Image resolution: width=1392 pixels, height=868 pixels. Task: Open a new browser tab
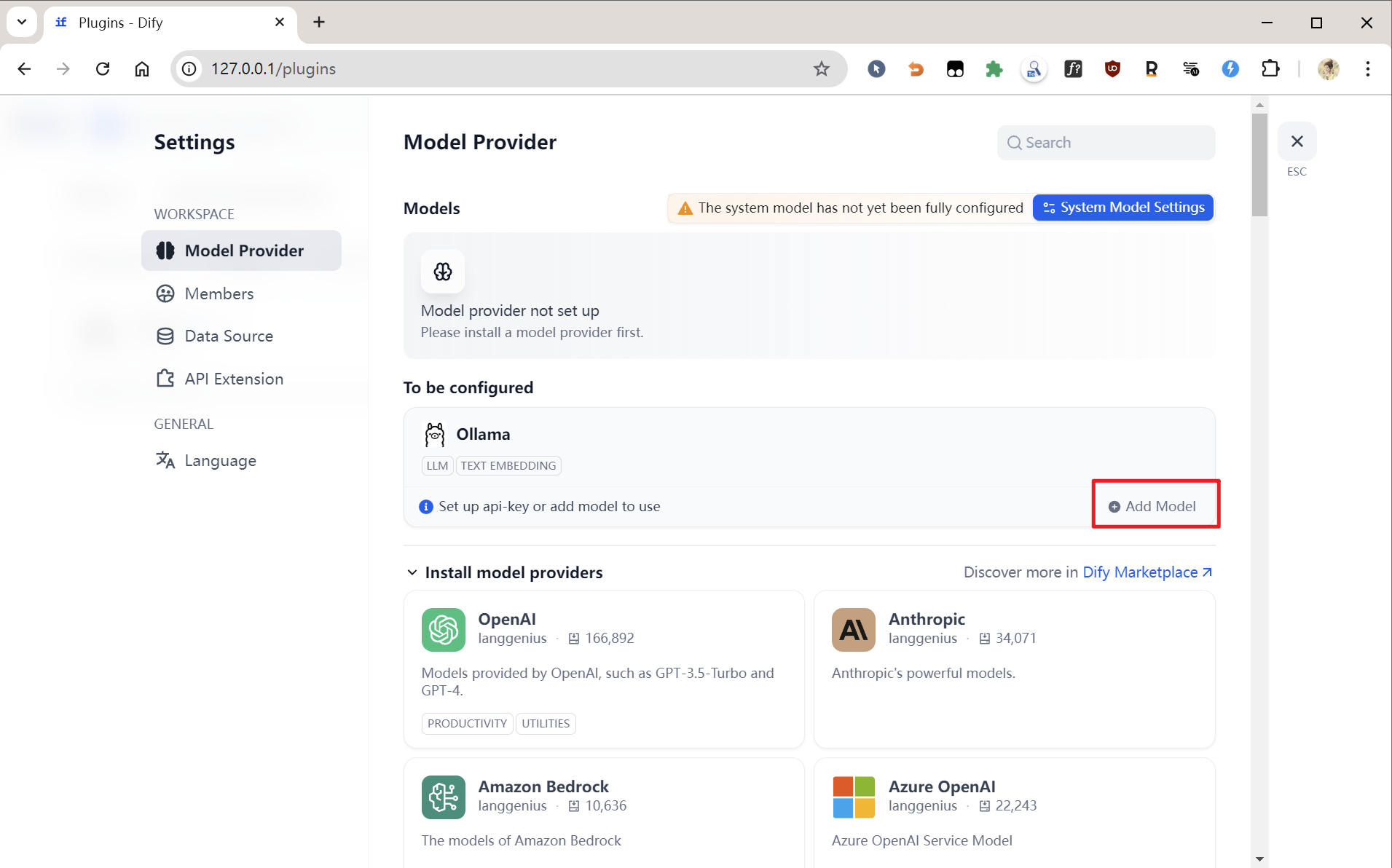[319, 22]
